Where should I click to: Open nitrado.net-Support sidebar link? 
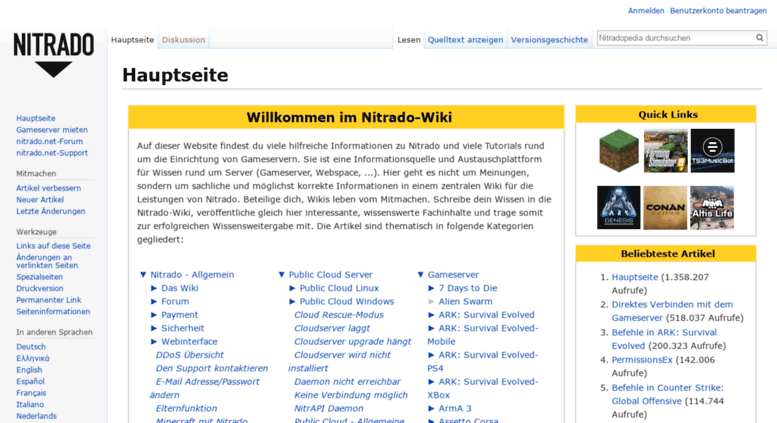click(x=52, y=153)
